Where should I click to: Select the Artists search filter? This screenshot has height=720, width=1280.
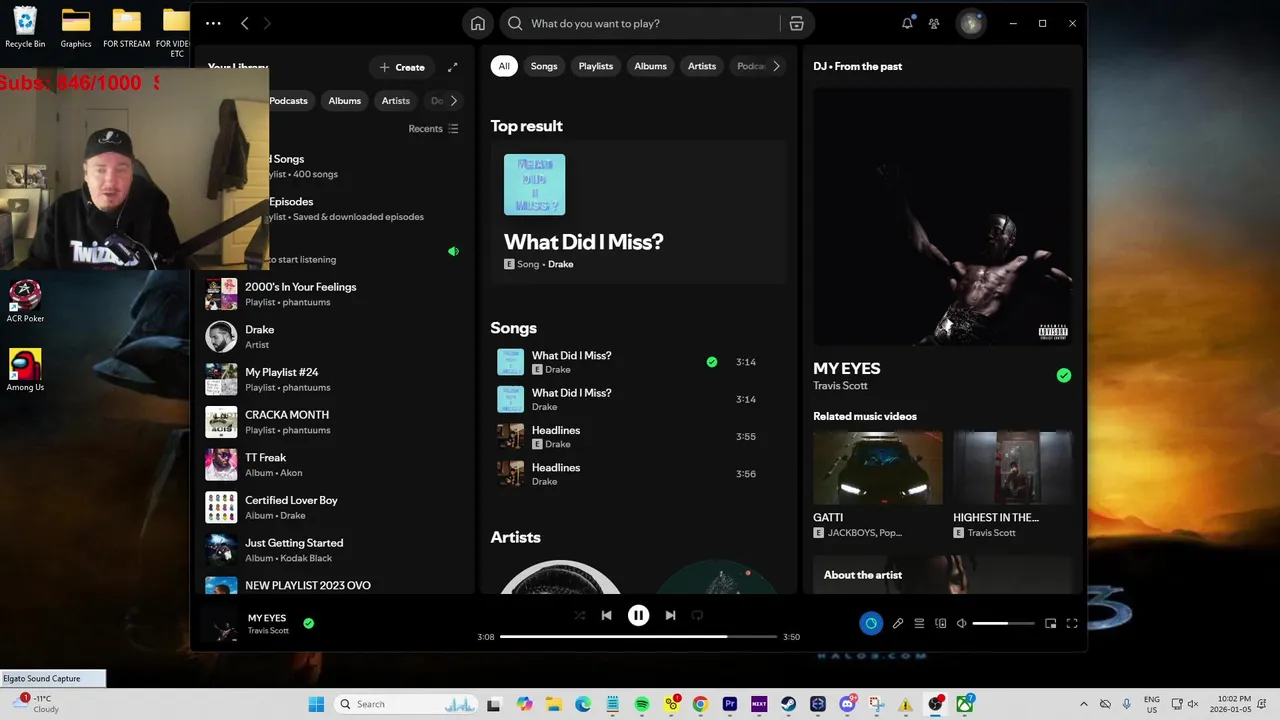coord(702,66)
